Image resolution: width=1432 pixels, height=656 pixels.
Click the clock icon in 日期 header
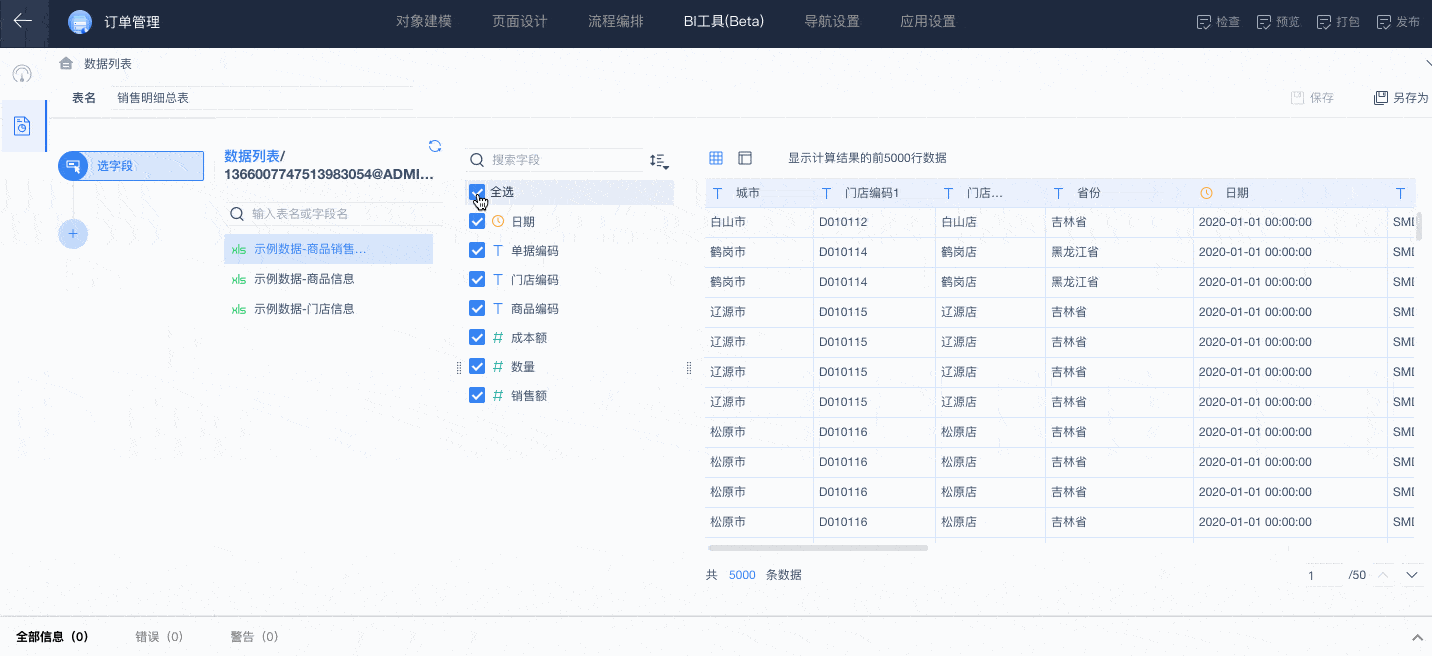coord(1207,193)
